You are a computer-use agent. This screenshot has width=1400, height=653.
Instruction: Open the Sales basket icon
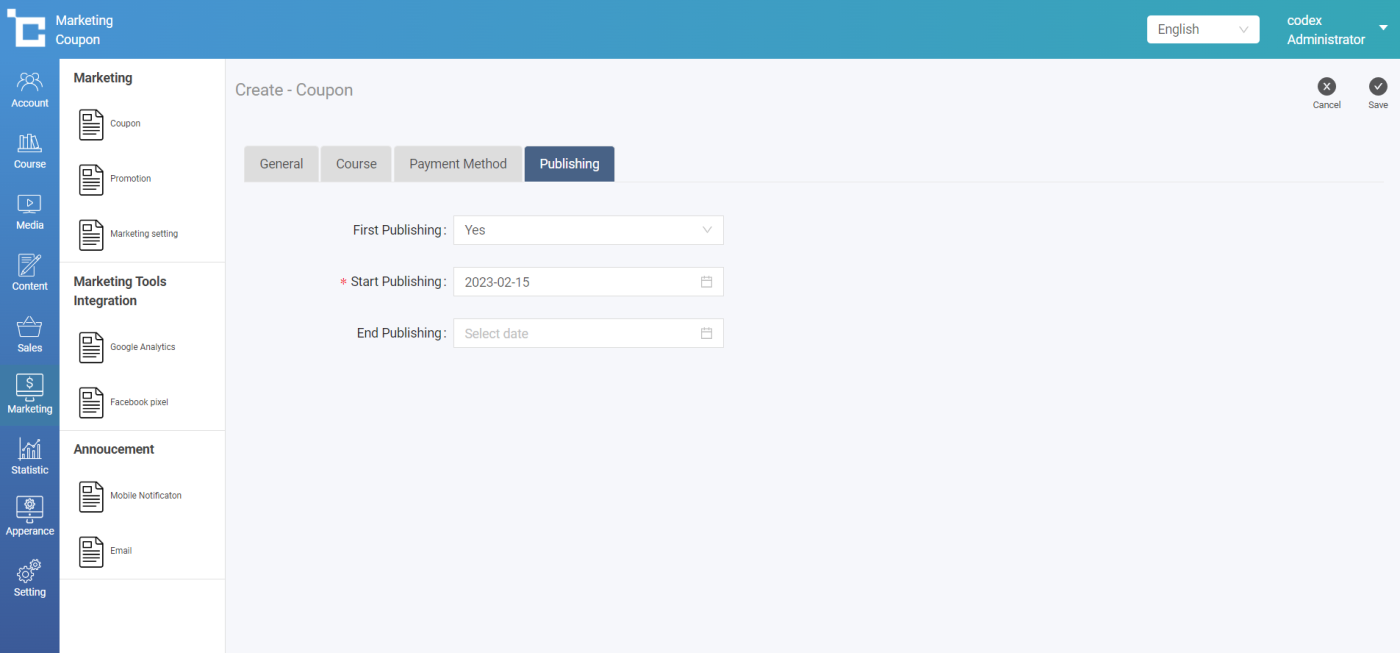(30, 328)
